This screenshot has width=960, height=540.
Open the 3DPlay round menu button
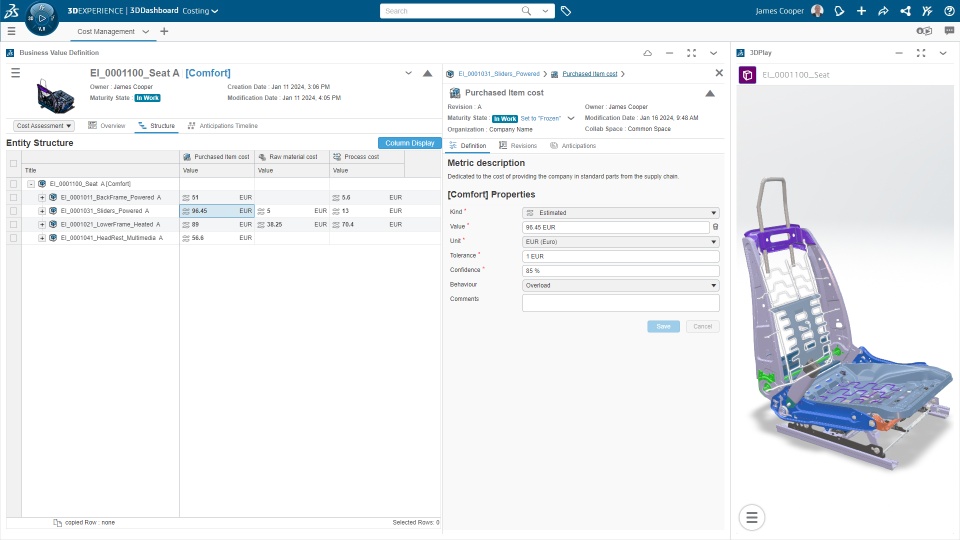coord(752,517)
